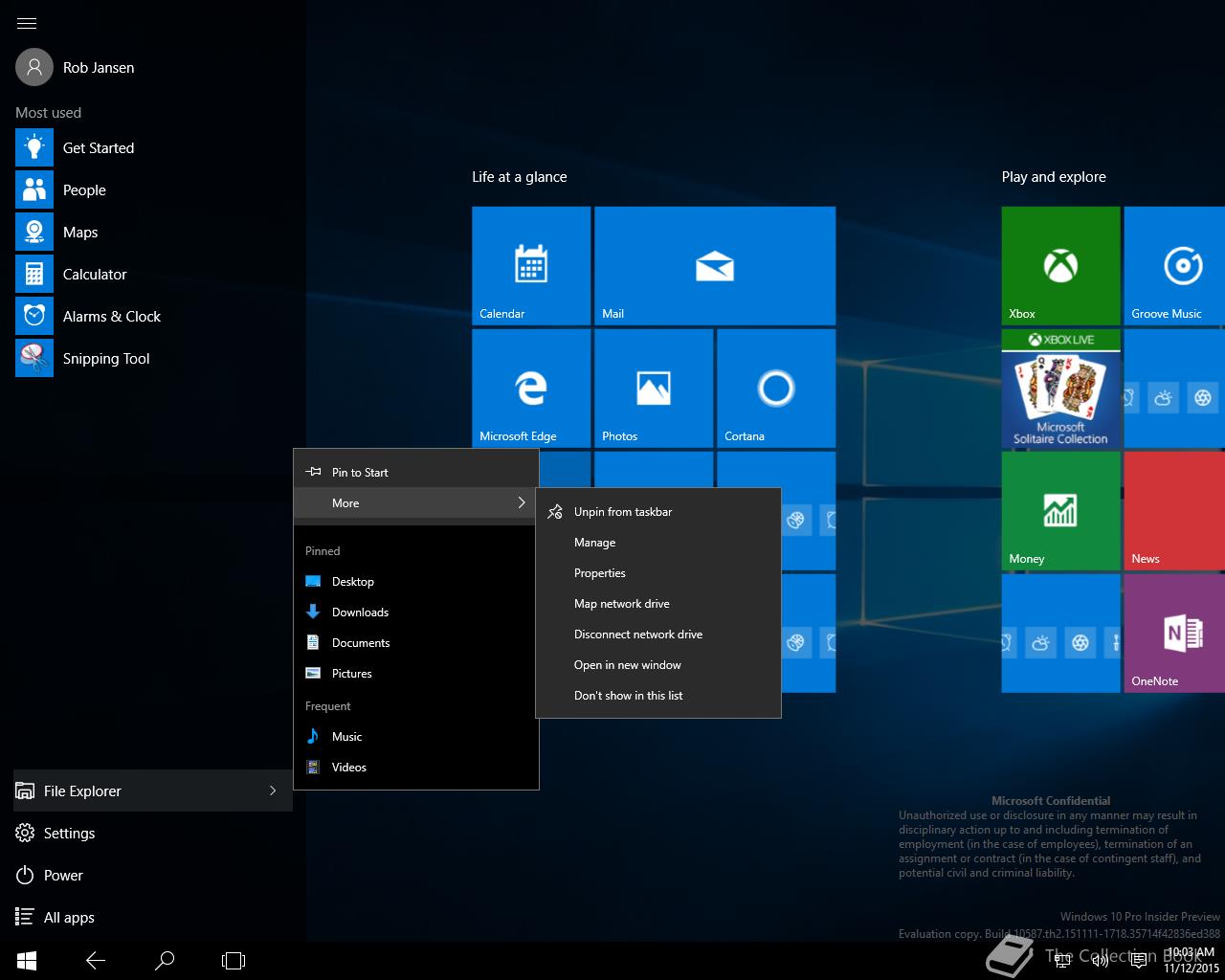The image size is (1225, 980).
Task: Open Settings from Start menu
Action: (153, 833)
